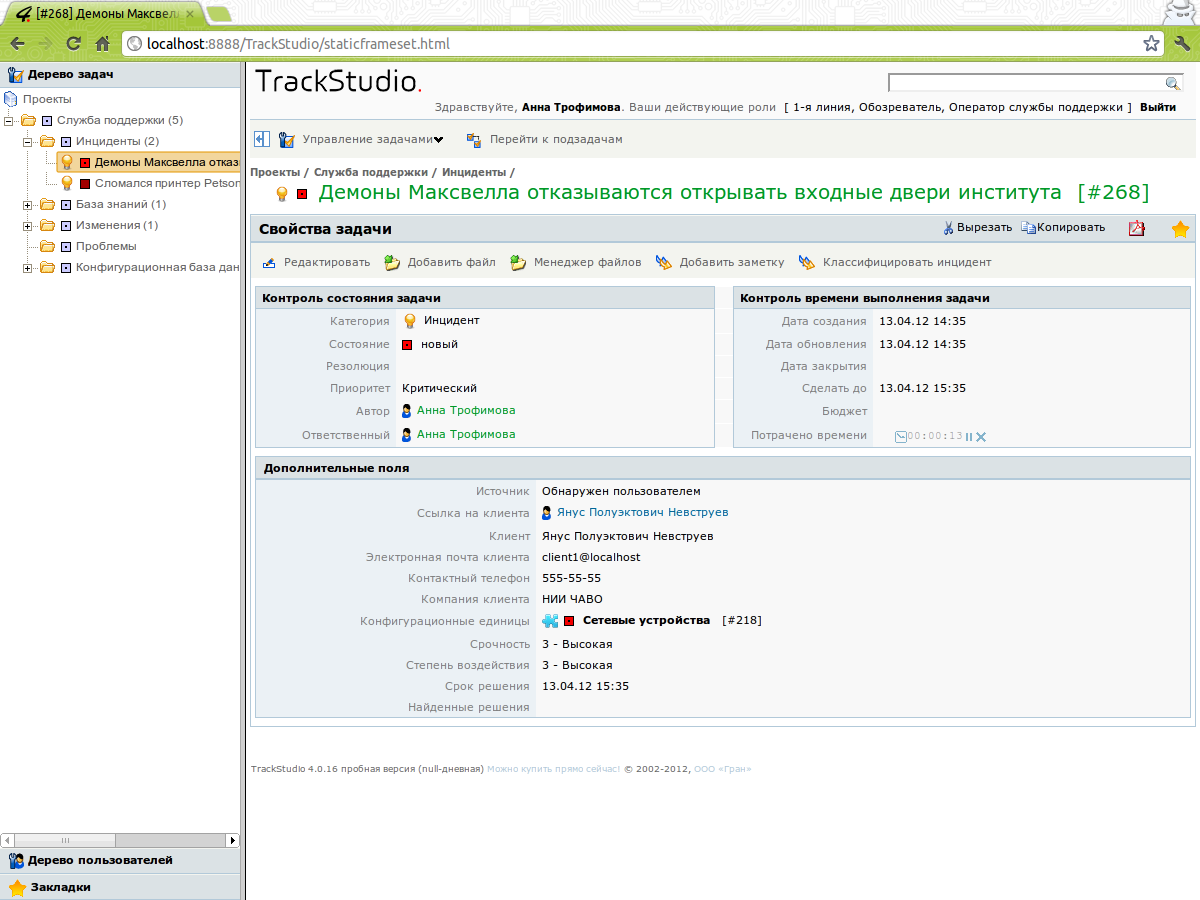Open the Управление задачами dropdown menu
The image size is (1200, 900).
[x=373, y=140]
